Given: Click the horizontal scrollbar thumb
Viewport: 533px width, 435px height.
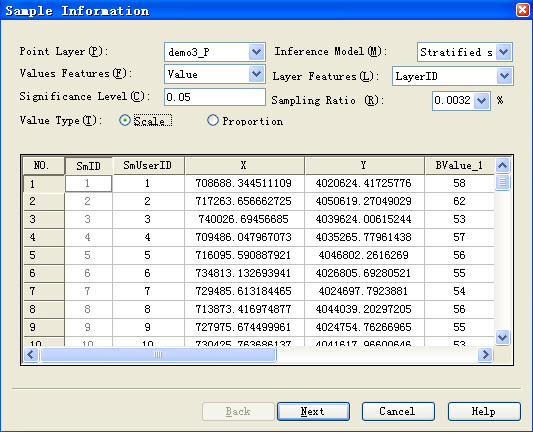Looking at the screenshot, I should [x=158, y=355].
